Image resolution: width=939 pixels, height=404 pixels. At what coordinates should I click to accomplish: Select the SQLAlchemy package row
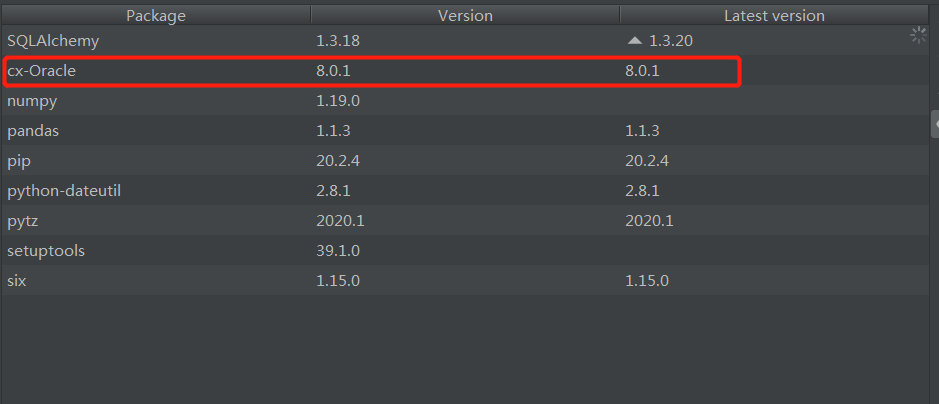(465, 41)
